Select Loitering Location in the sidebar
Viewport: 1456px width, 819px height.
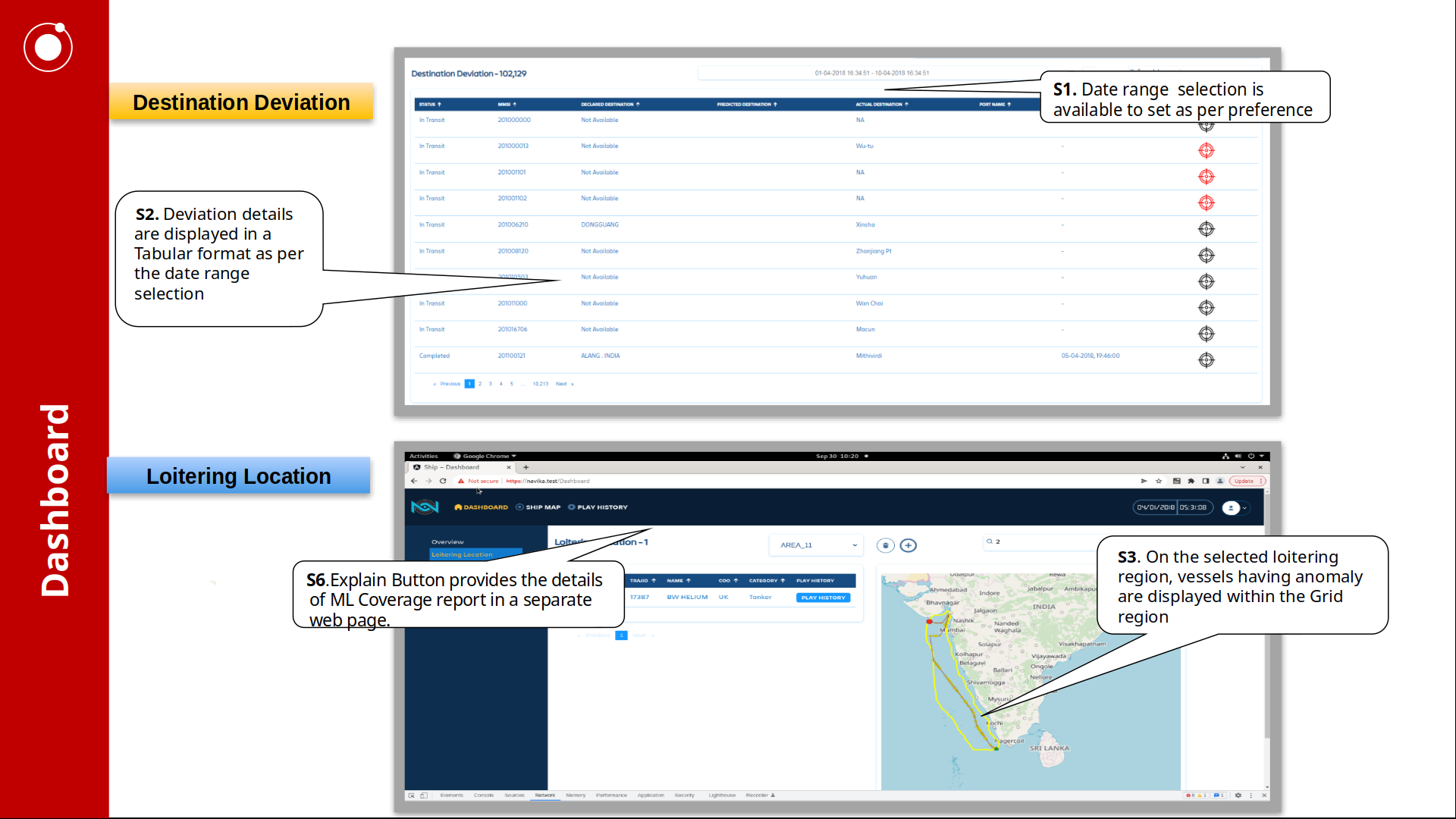[x=476, y=554]
